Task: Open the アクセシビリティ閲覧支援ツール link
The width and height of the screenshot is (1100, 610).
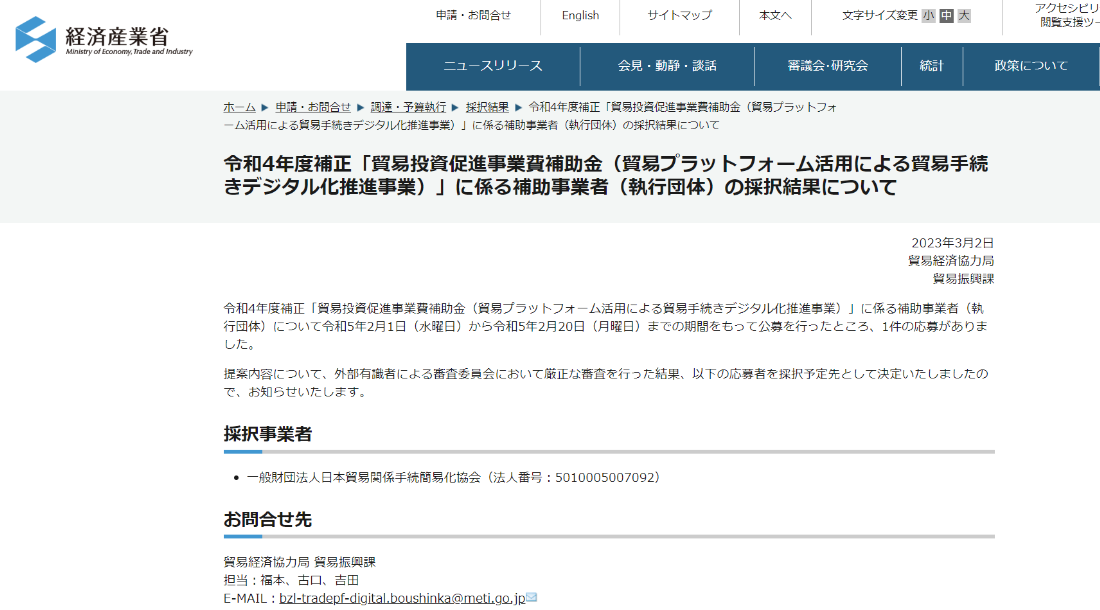Action: click(x=1066, y=15)
